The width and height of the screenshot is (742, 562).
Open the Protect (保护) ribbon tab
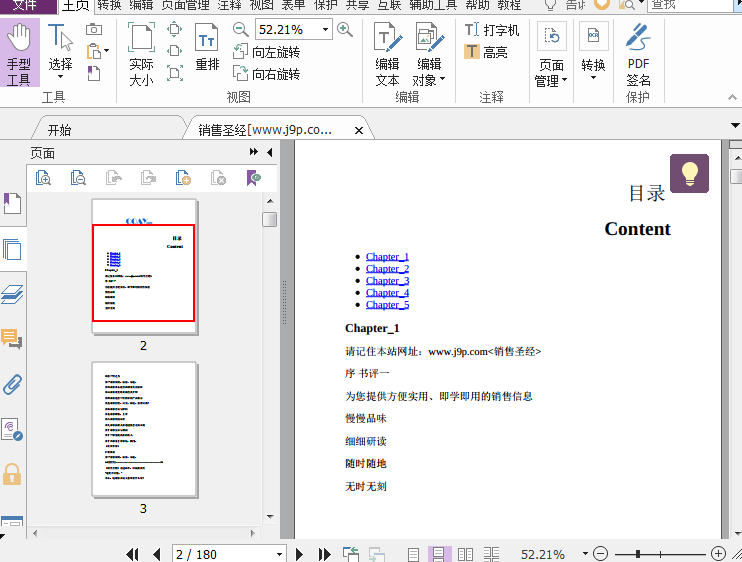[326, 5]
